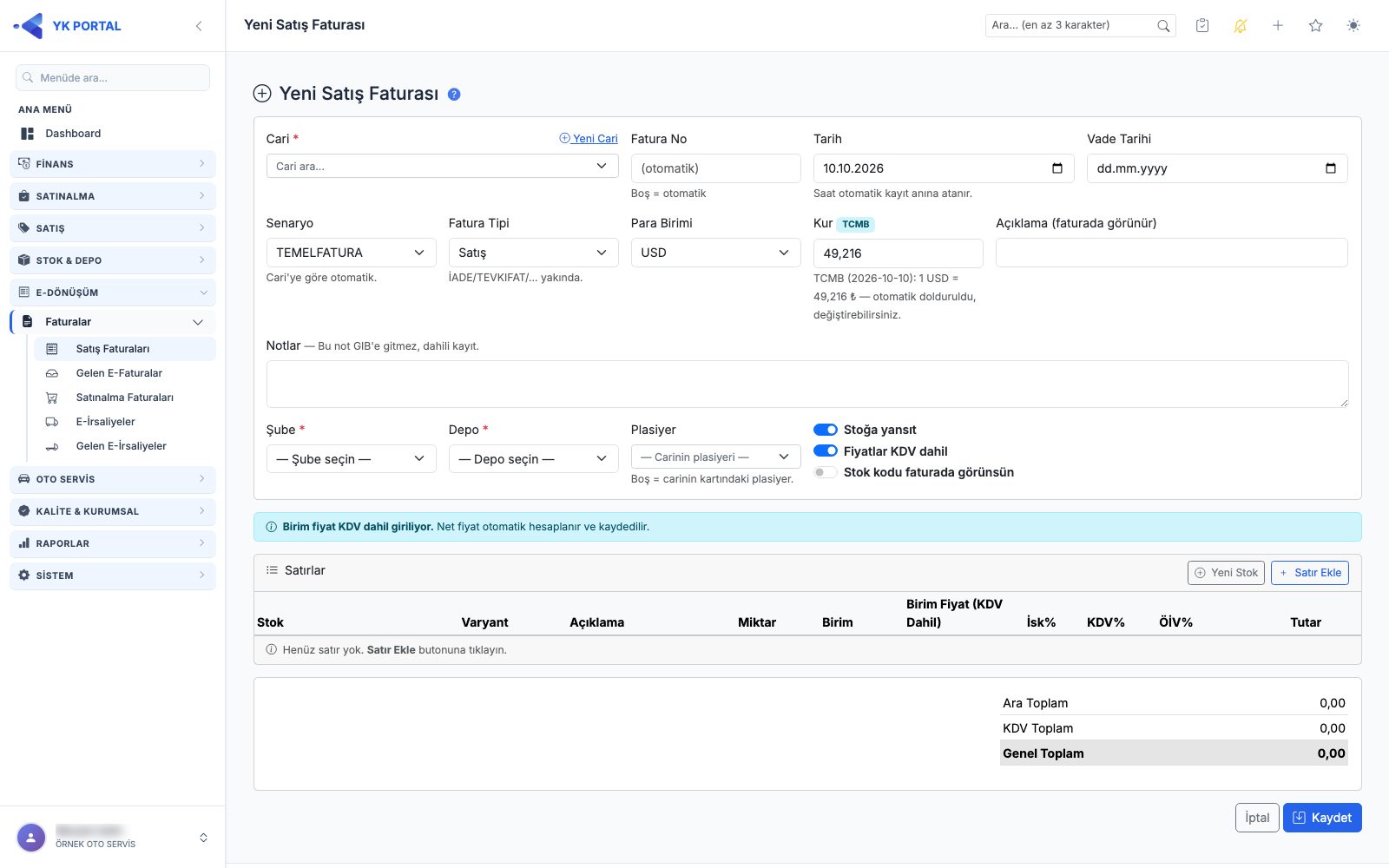Enable Stok kodu faturada görünsün switch
Screen dimensions: 1389x868
pos(826,472)
